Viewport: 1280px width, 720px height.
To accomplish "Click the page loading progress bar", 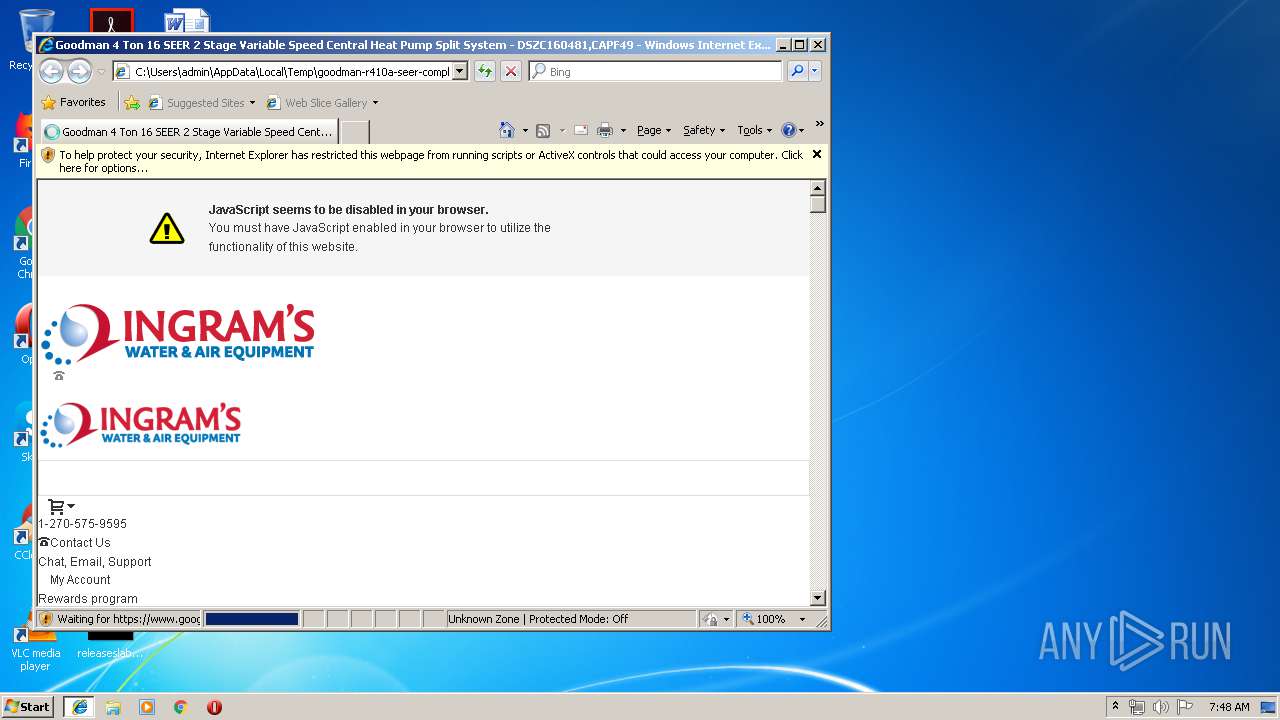I will tap(252, 619).
